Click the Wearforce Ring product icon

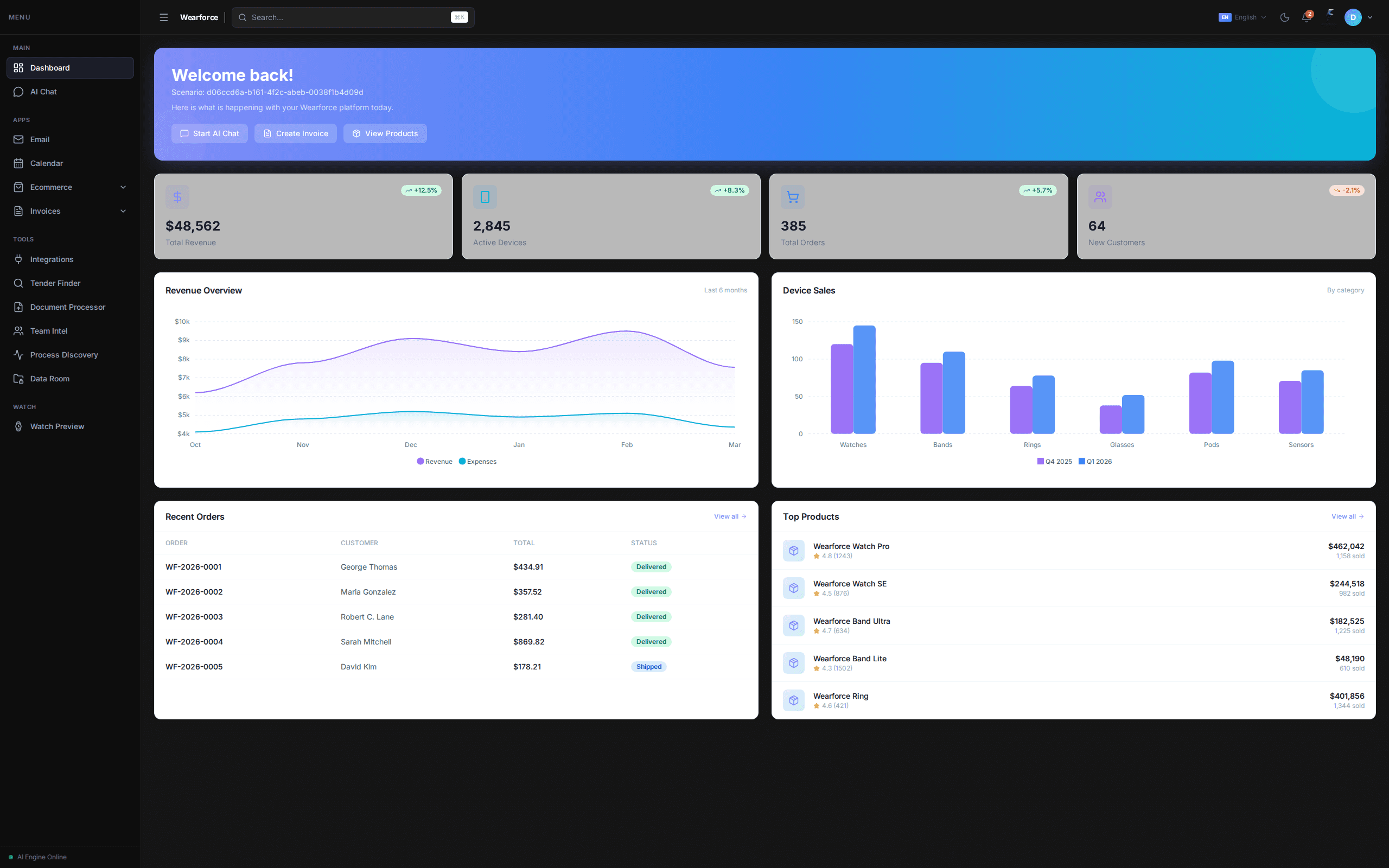(x=794, y=700)
